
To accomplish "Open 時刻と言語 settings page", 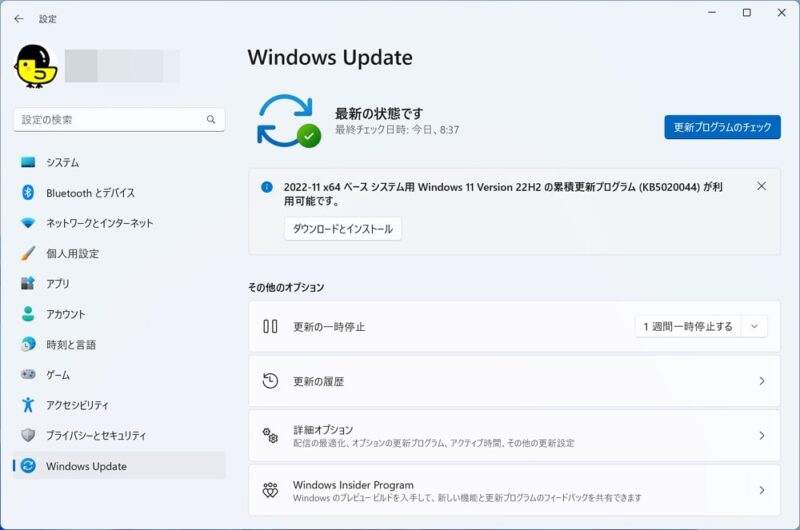I will (x=119, y=344).
